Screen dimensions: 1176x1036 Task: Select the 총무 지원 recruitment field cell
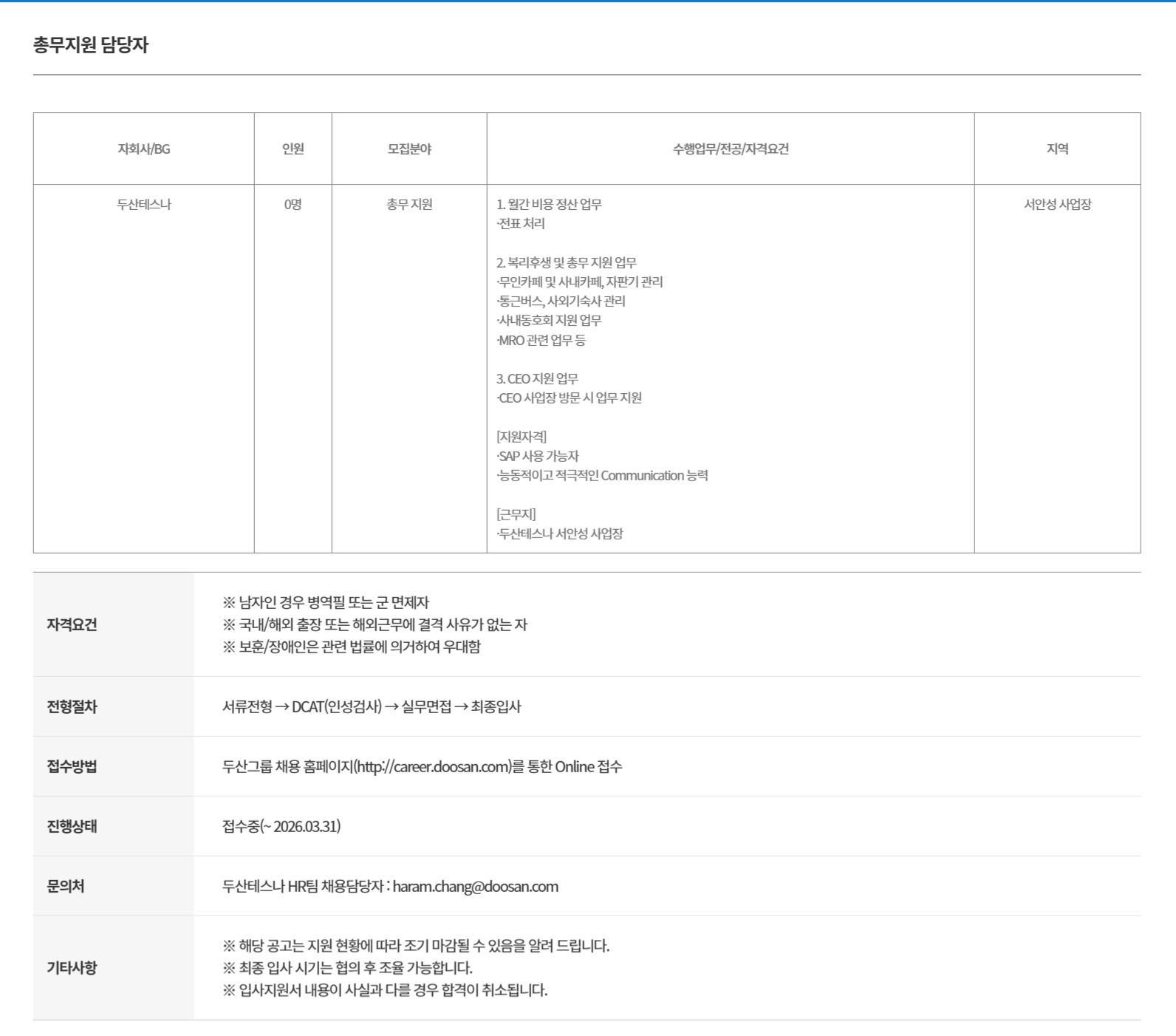pyautogui.click(x=409, y=205)
